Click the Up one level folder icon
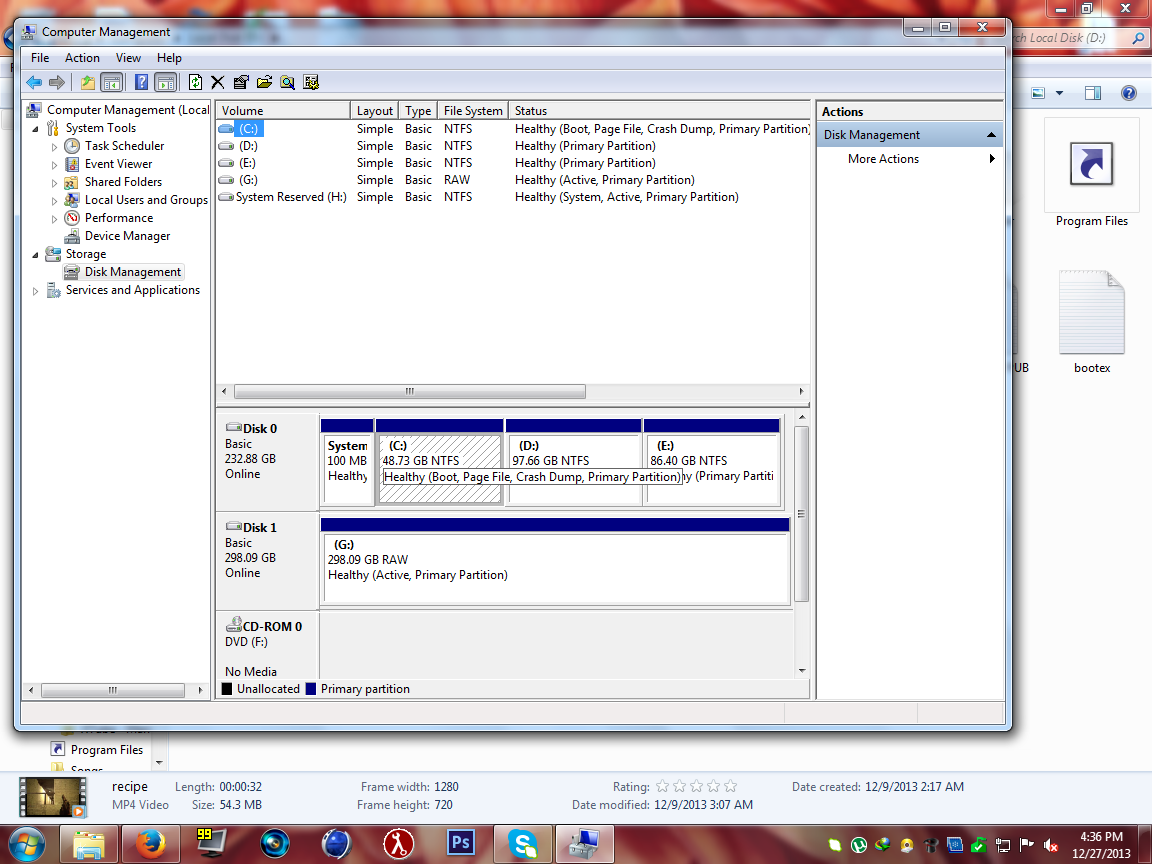This screenshot has height=864, width=1152. coord(87,82)
